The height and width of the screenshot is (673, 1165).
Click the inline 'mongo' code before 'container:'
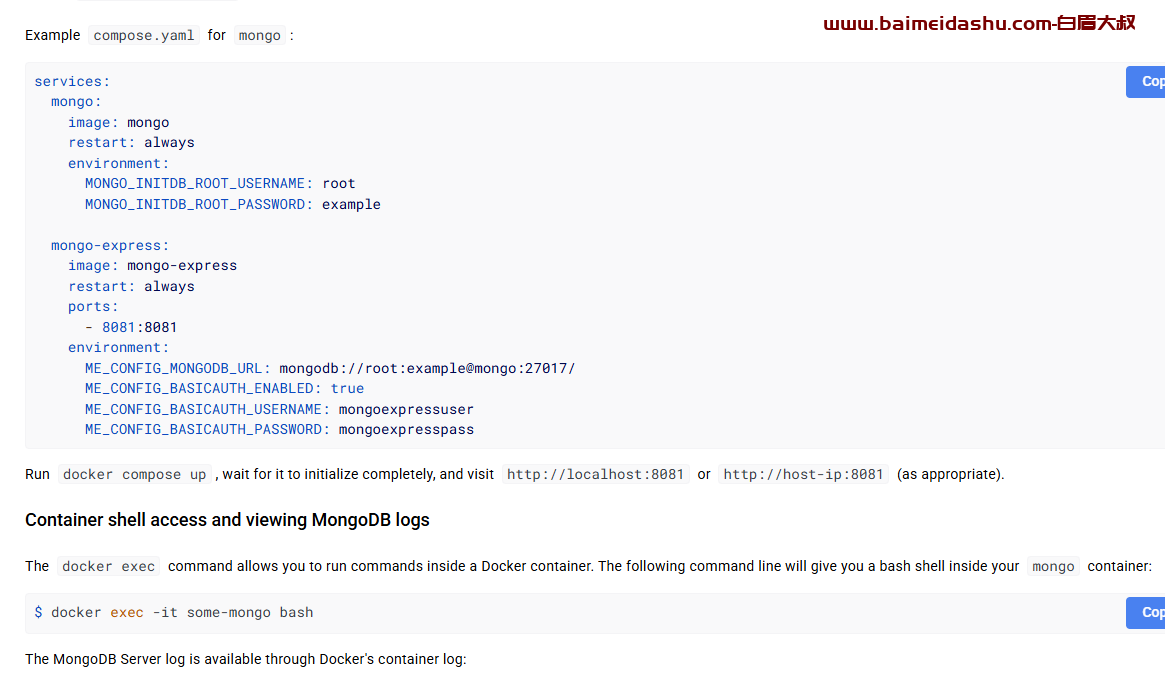point(1053,566)
